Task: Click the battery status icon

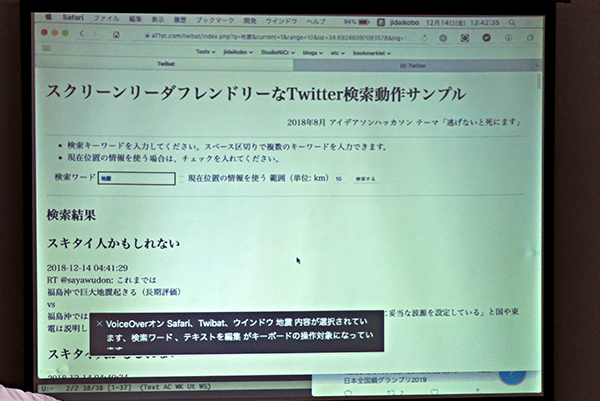Action: click(364, 22)
